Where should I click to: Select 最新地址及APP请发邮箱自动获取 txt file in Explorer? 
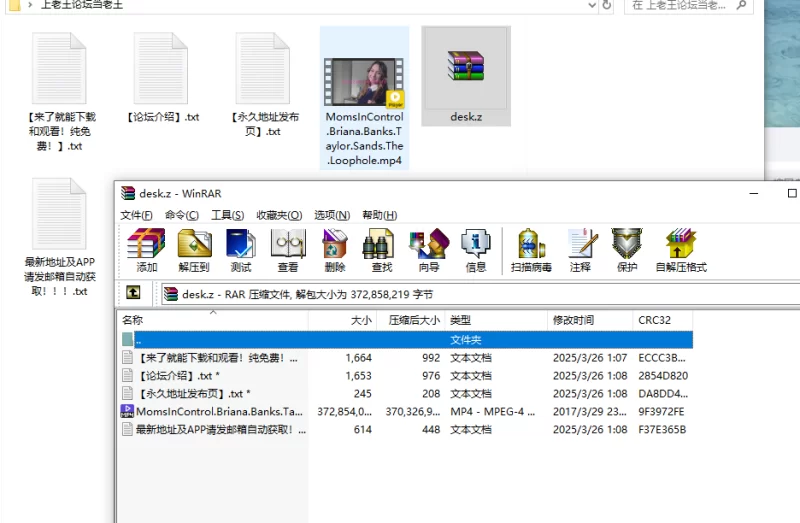pyautogui.click(x=60, y=237)
